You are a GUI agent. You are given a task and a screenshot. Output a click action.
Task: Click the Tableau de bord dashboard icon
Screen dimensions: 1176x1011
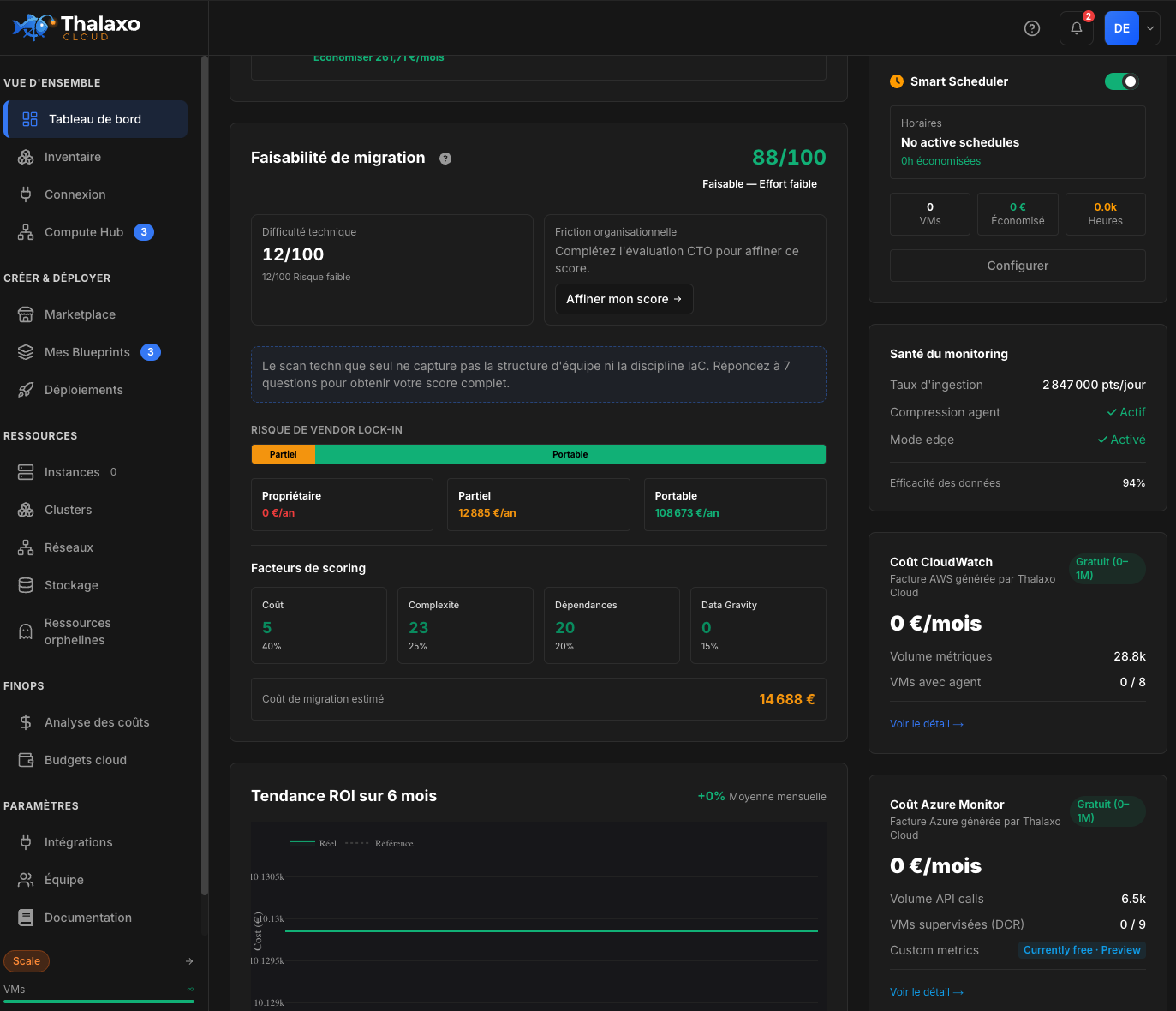click(x=30, y=119)
